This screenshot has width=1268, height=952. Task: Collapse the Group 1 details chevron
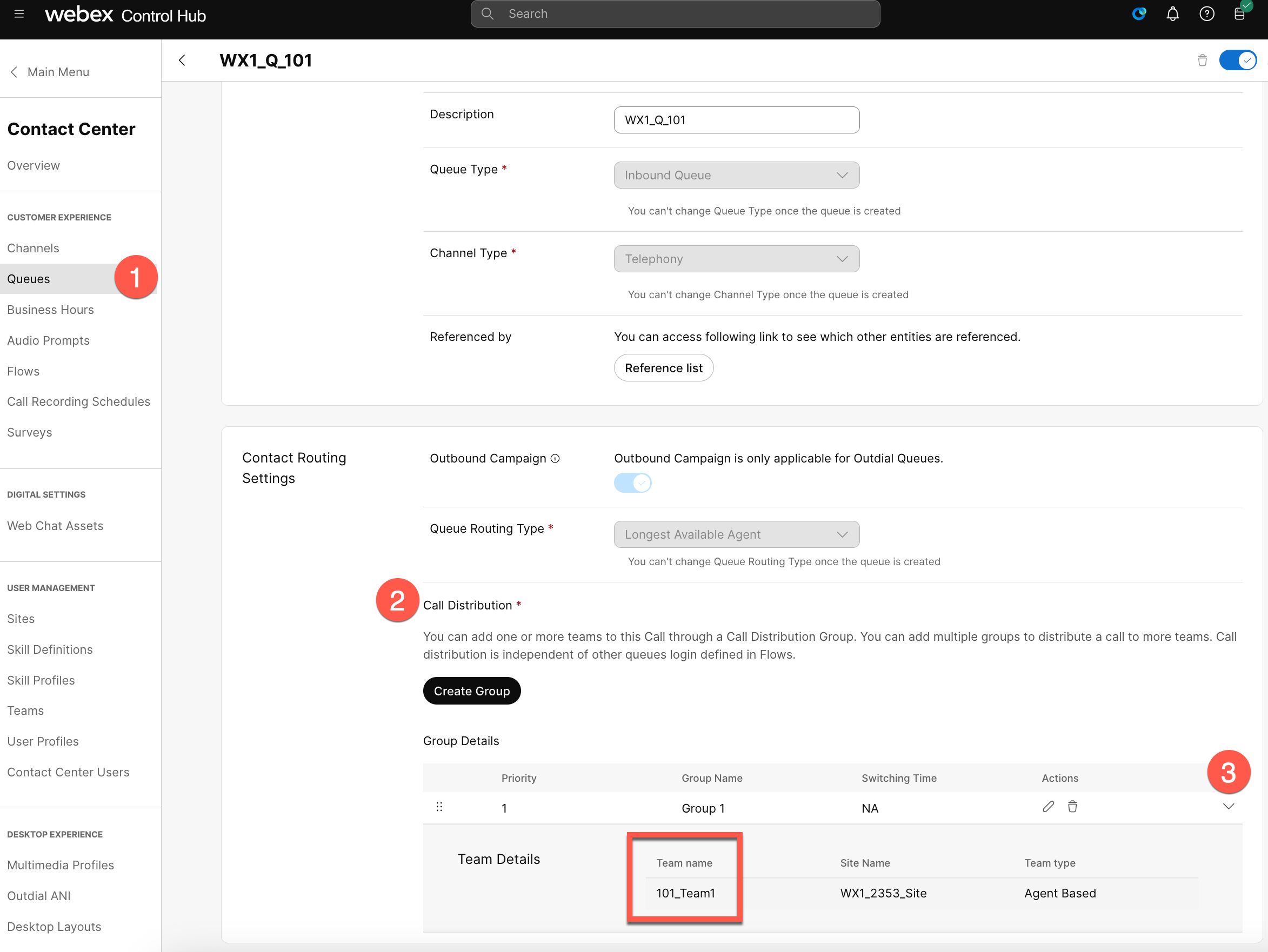tap(1228, 807)
